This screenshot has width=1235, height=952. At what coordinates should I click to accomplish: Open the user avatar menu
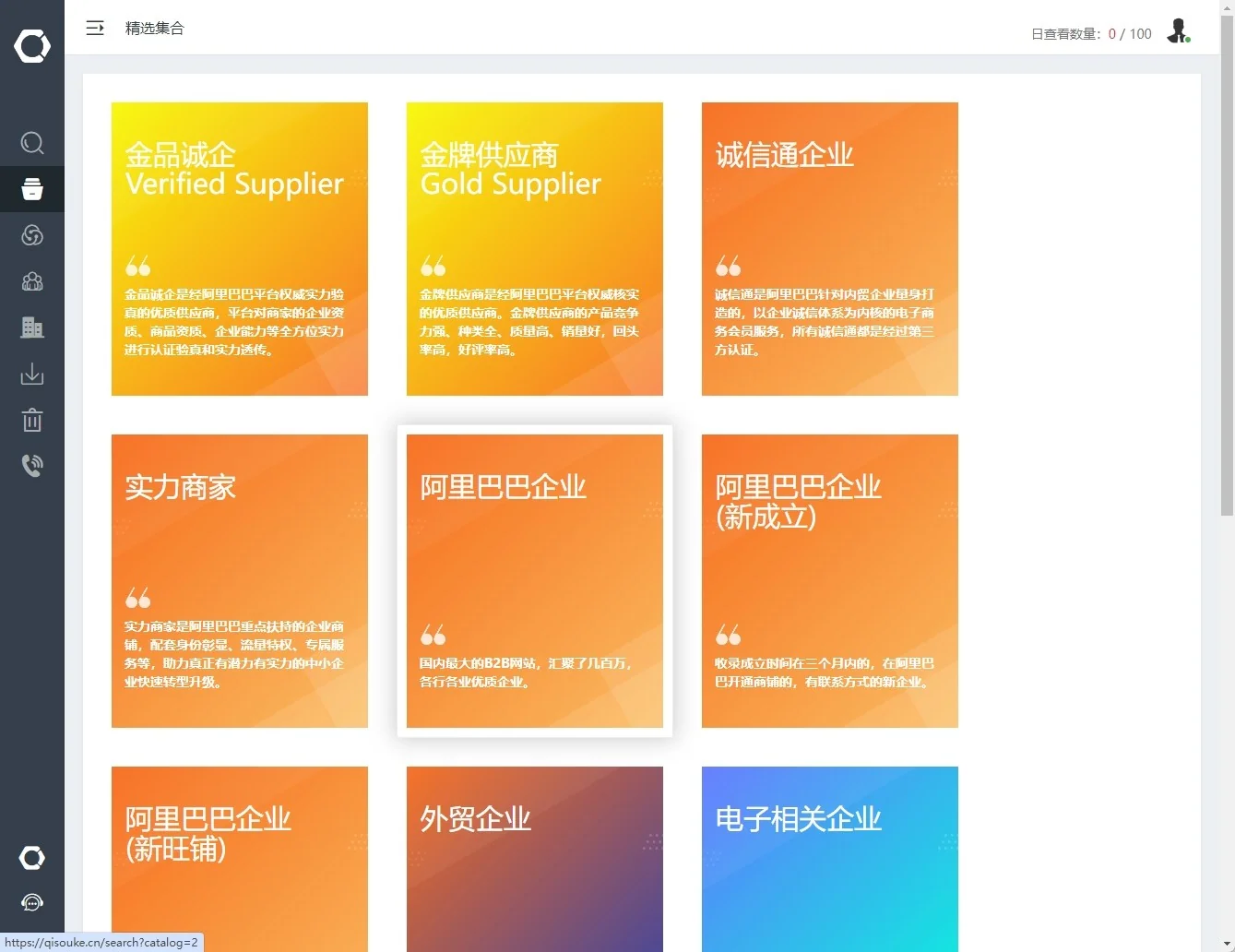(1178, 31)
